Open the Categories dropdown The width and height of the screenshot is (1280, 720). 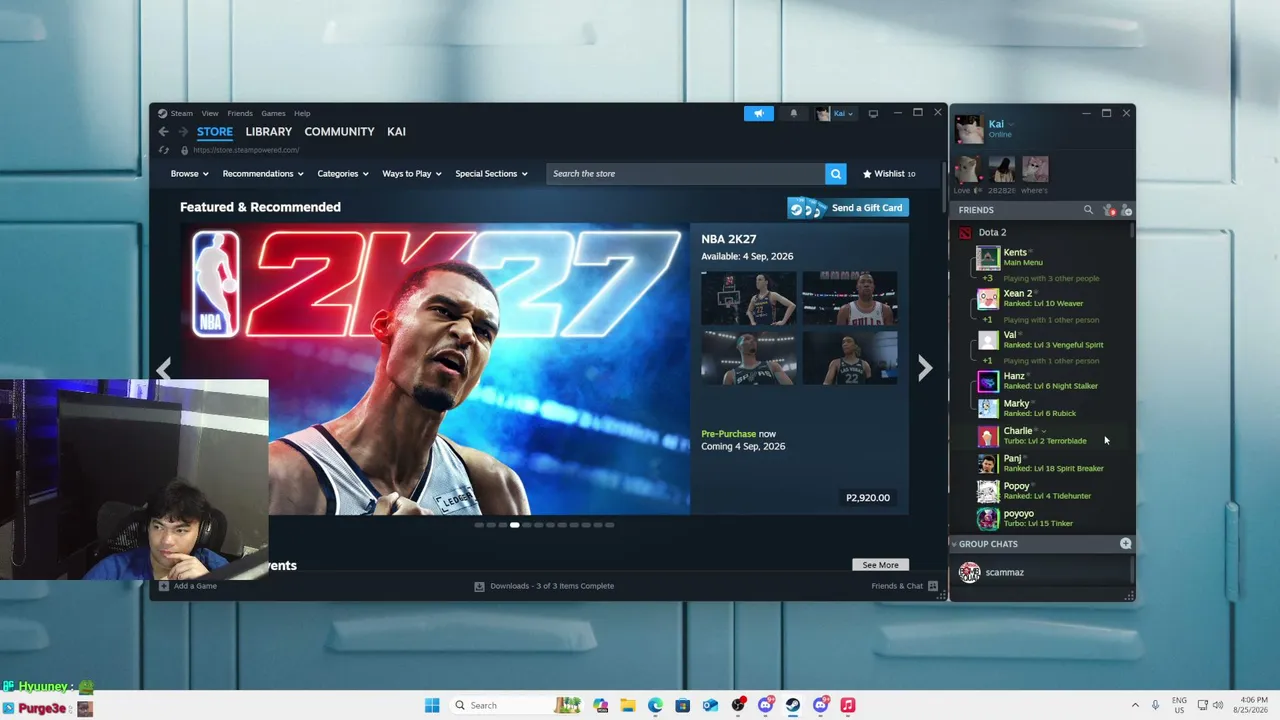343,174
